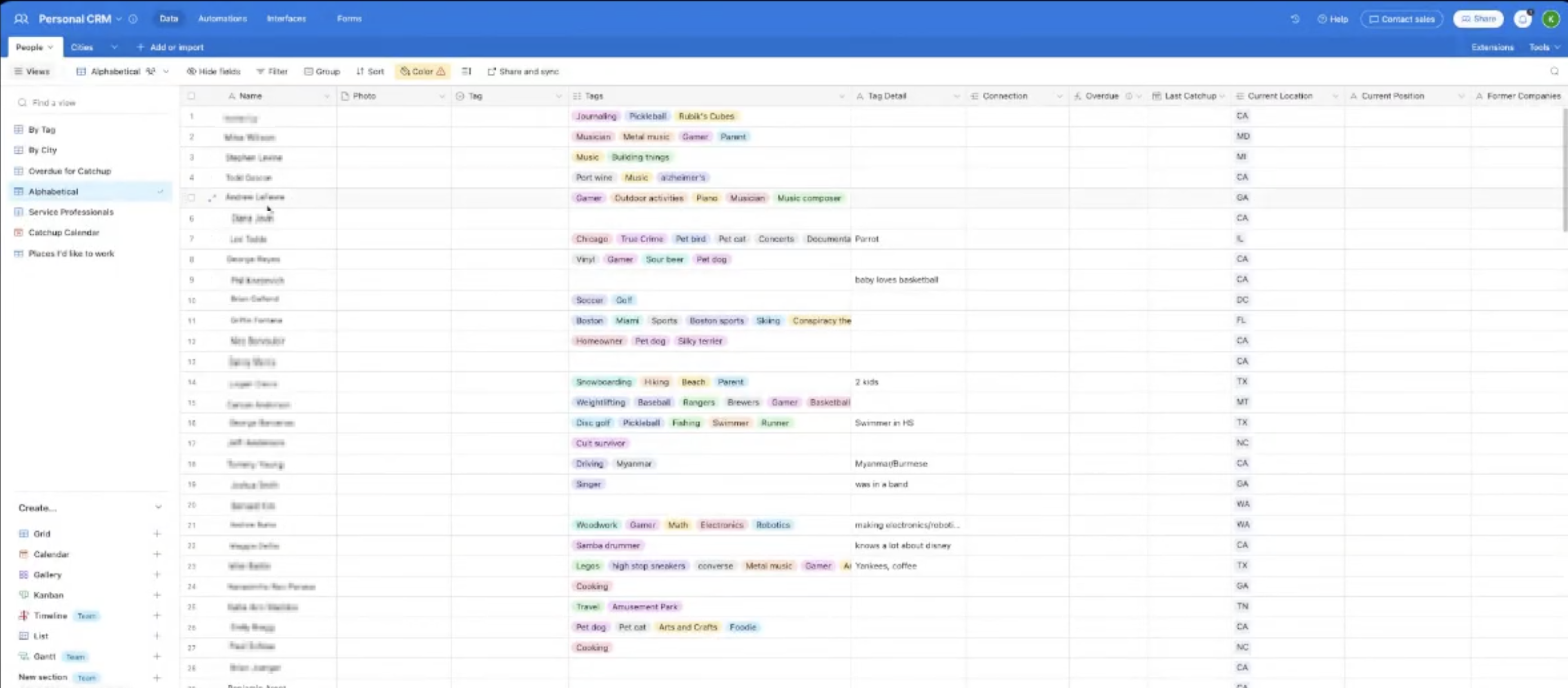Toggle the select-all checkbox in header
Screen dimensions: 1568x688
click(x=191, y=96)
